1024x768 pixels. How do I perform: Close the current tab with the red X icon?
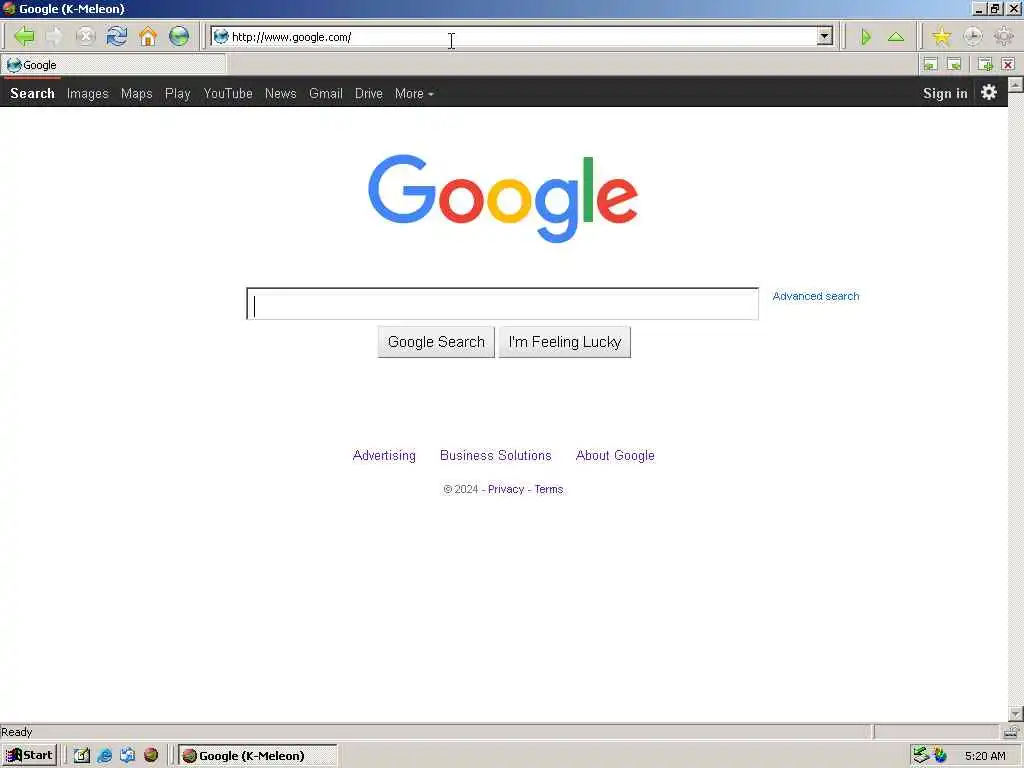(x=1008, y=64)
